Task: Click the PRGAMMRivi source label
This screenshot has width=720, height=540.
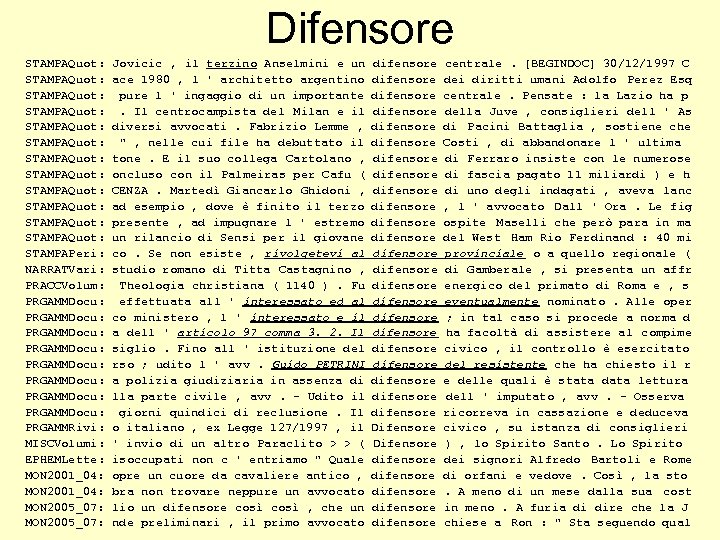Action: [65, 428]
